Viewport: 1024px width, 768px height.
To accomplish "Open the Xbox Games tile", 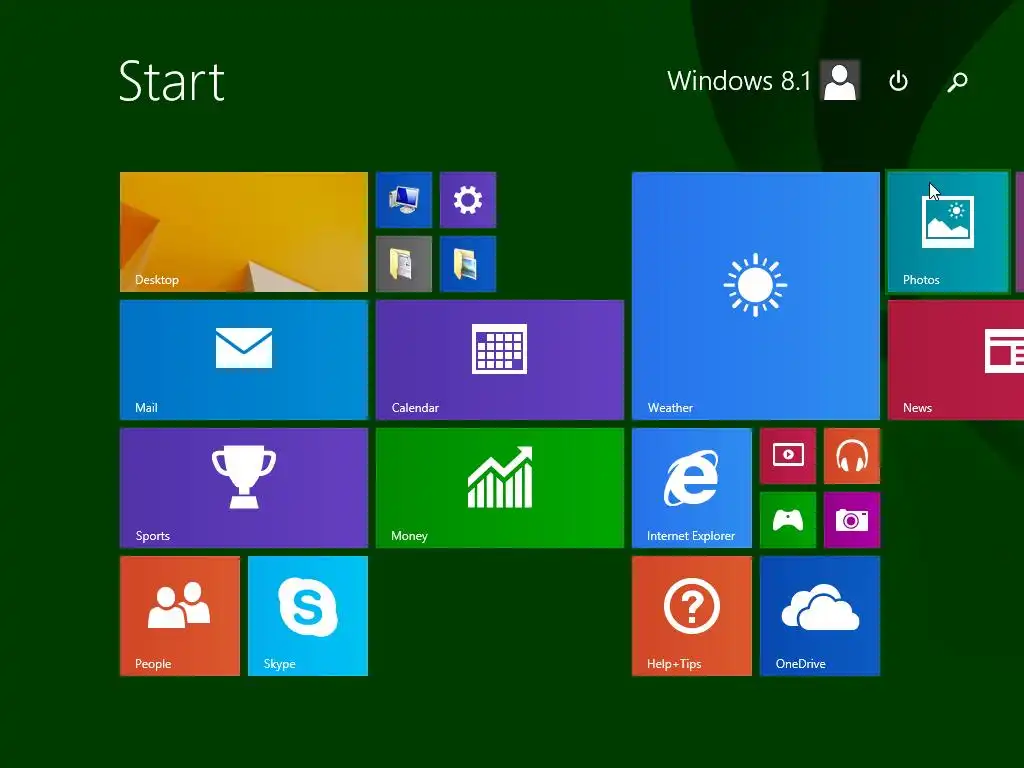I will click(x=788, y=520).
